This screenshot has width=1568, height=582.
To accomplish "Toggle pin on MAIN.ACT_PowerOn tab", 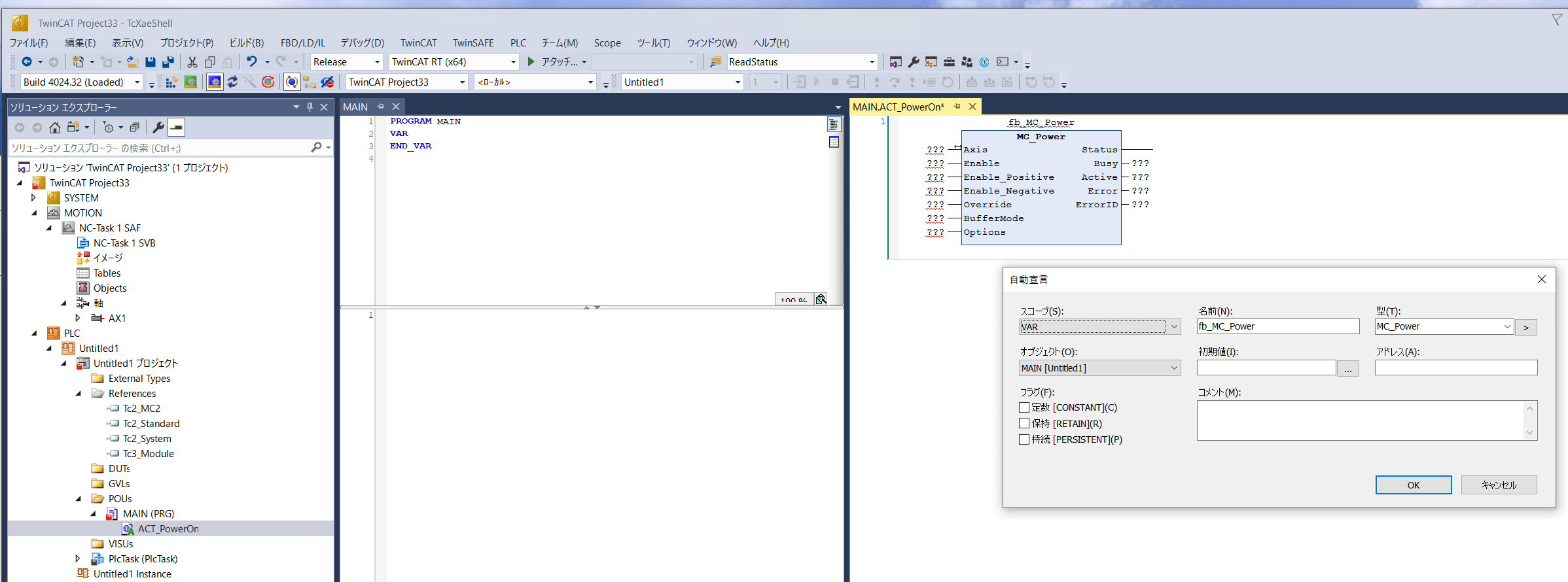I will [957, 107].
